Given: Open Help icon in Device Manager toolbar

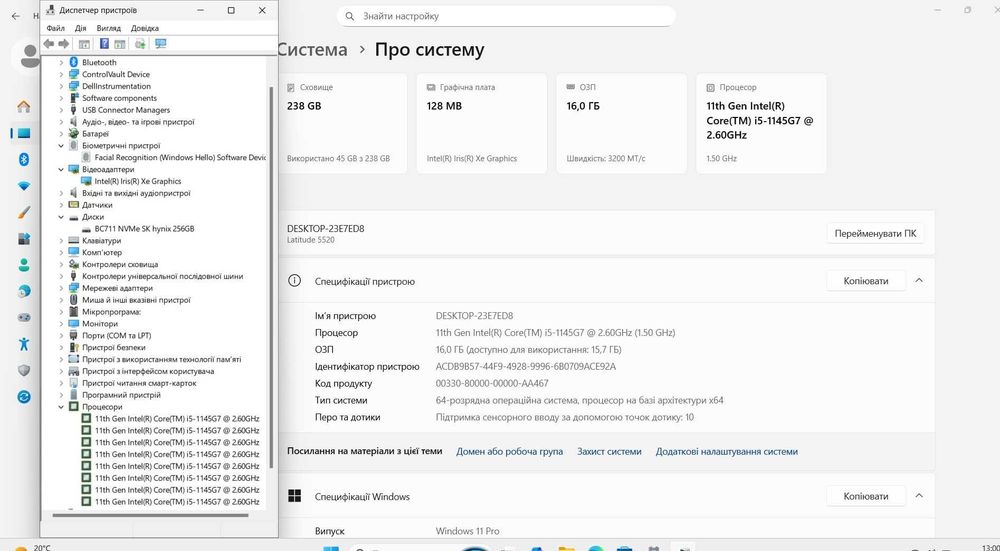Looking at the screenshot, I should 104,43.
